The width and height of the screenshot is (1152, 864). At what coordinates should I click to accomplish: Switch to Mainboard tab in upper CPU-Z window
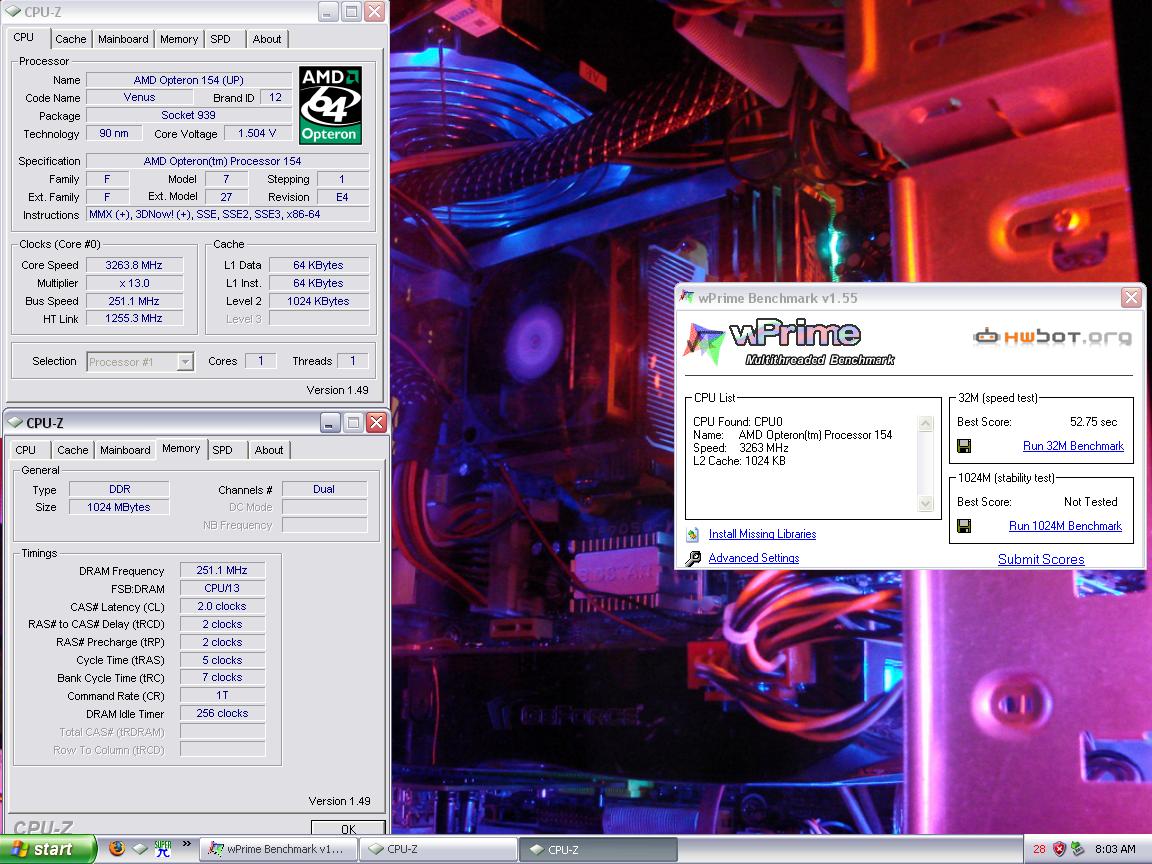coord(123,39)
